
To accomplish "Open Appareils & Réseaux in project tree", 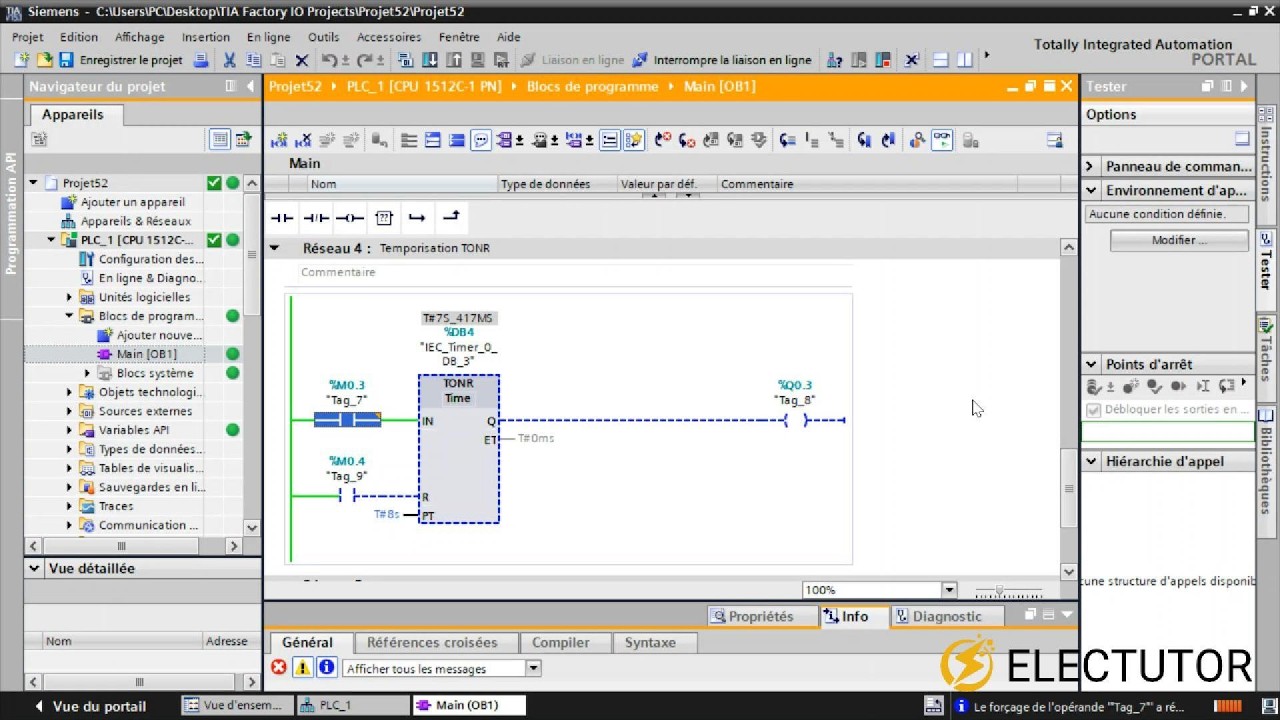I will (x=135, y=221).
